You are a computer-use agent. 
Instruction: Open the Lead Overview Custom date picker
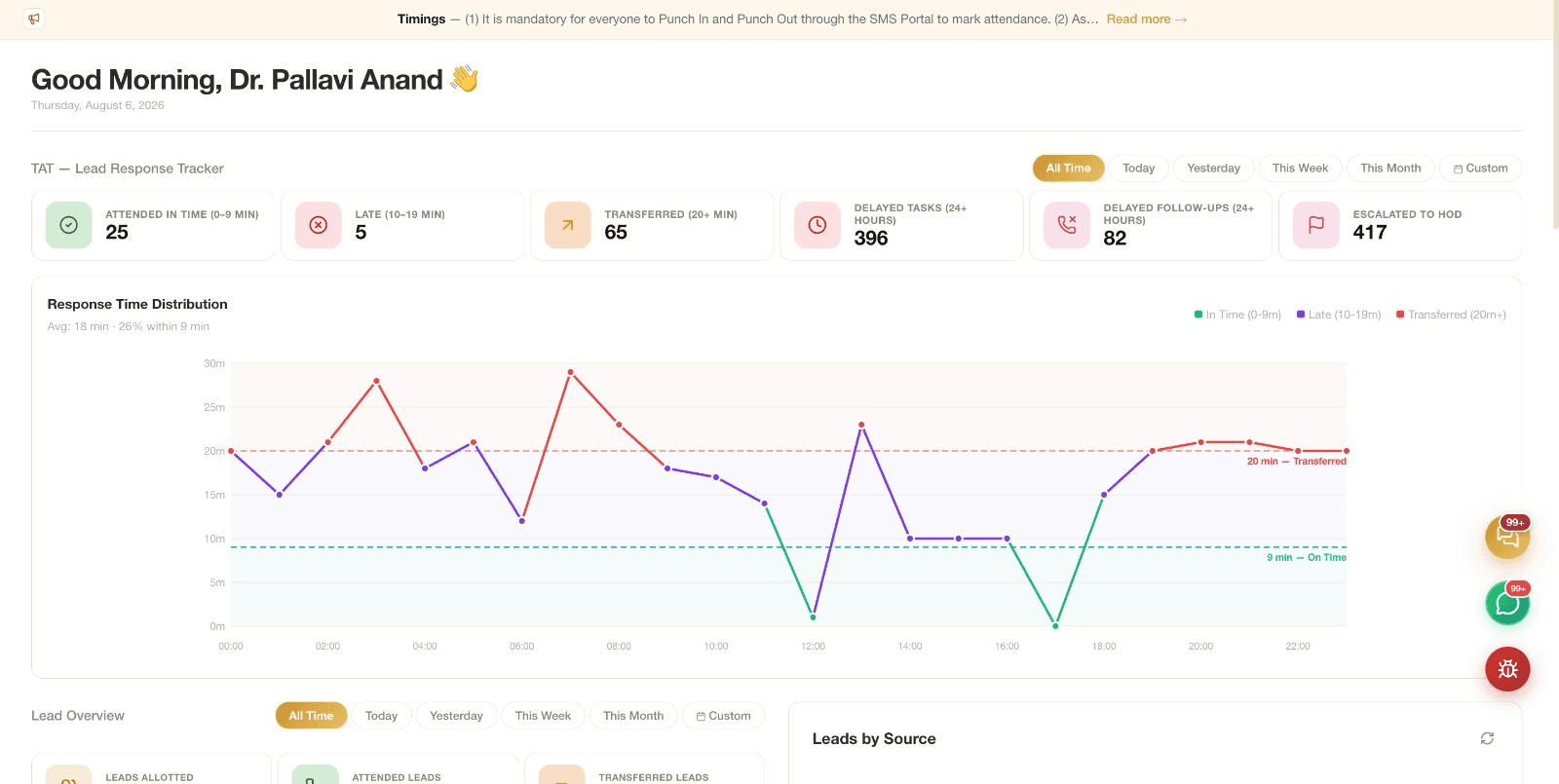coord(723,716)
